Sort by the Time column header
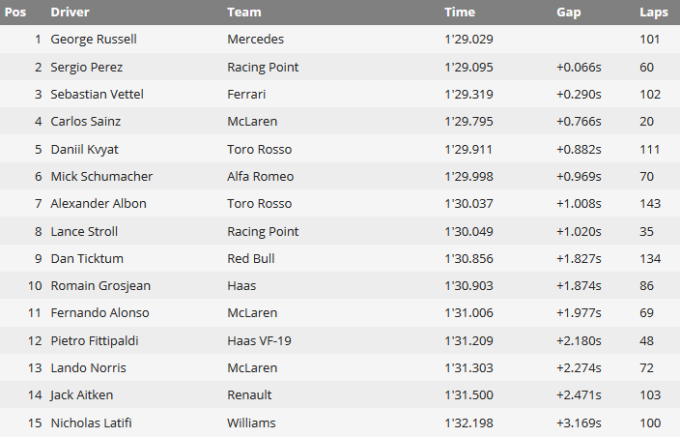This screenshot has width=680, height=437. [x=459, y=12]
